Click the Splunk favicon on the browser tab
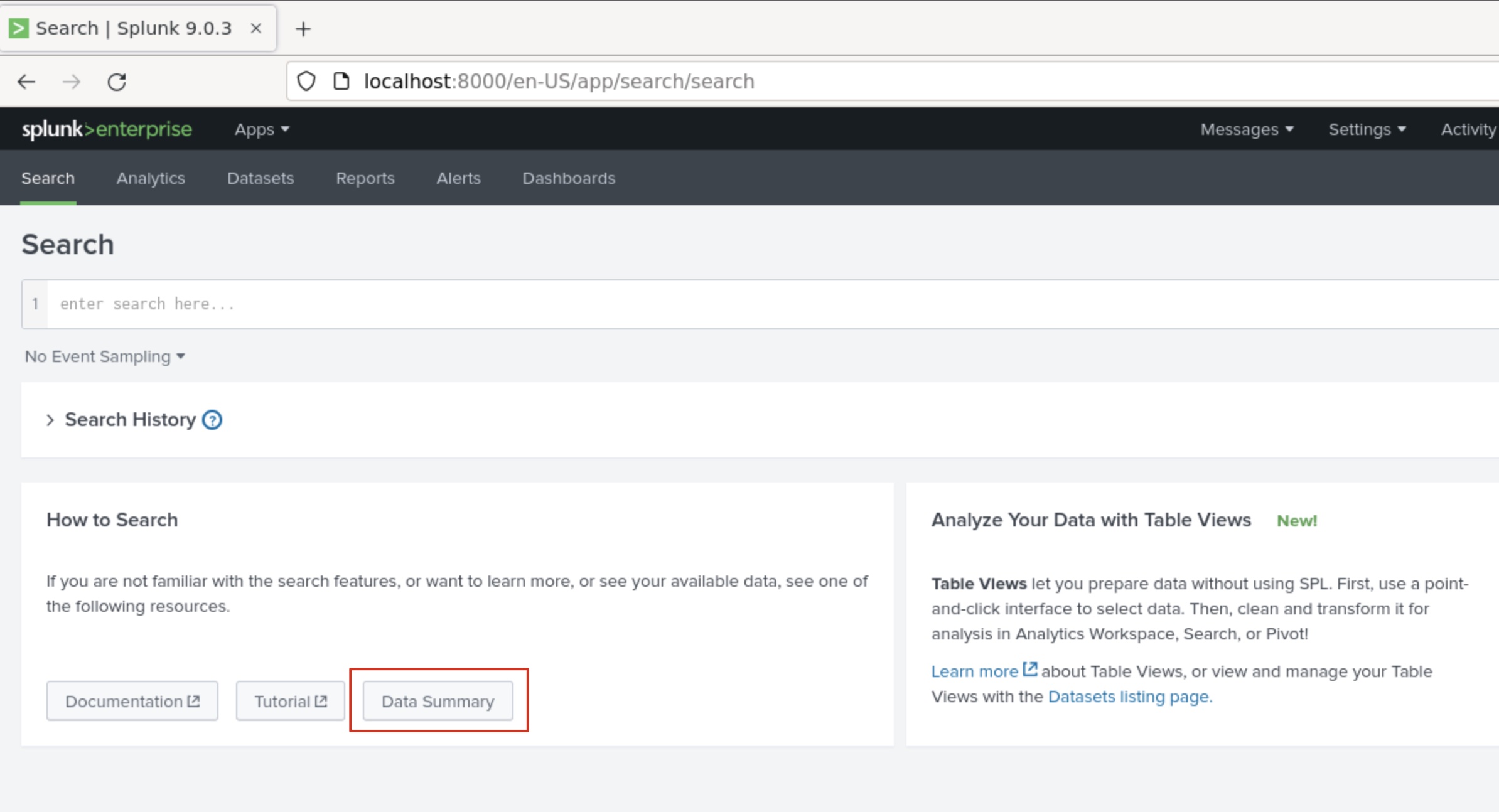The width and height of the screenshot is (1499, 812). 19,28
